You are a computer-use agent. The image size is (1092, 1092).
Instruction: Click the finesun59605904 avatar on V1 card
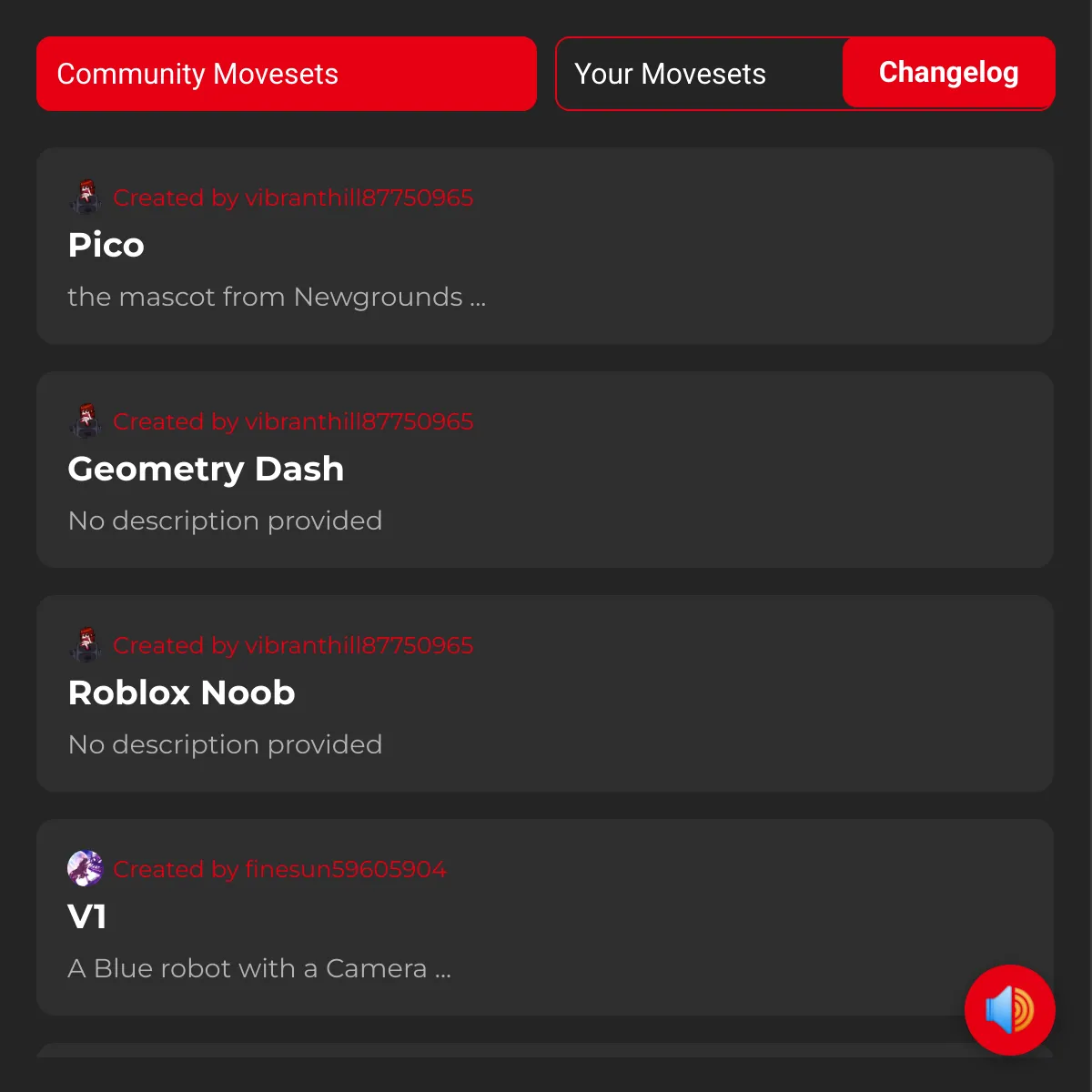click(86, 868)
